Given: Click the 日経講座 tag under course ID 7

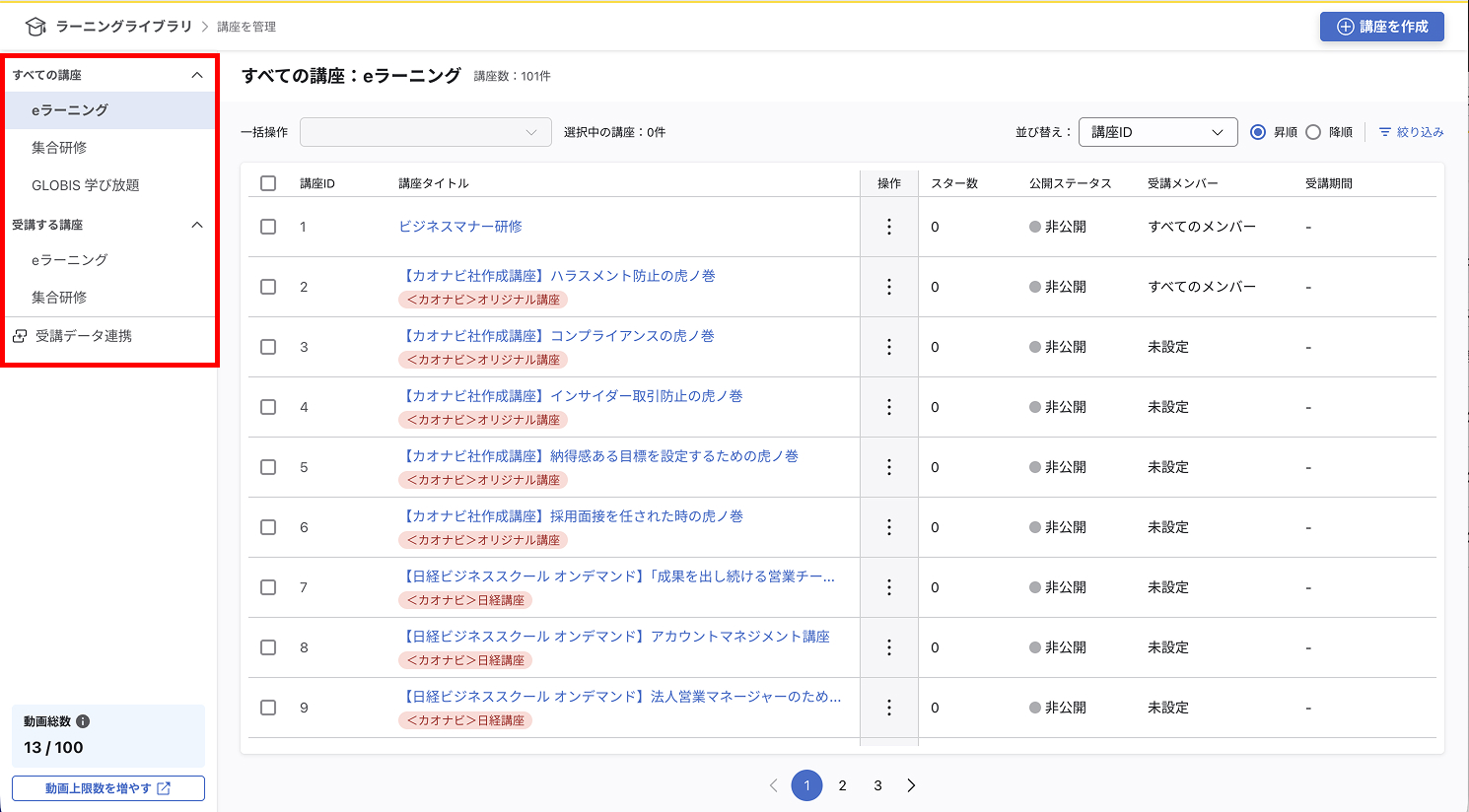Looking at the screenshot, I should pyautogui.click(x=465, y=600).
